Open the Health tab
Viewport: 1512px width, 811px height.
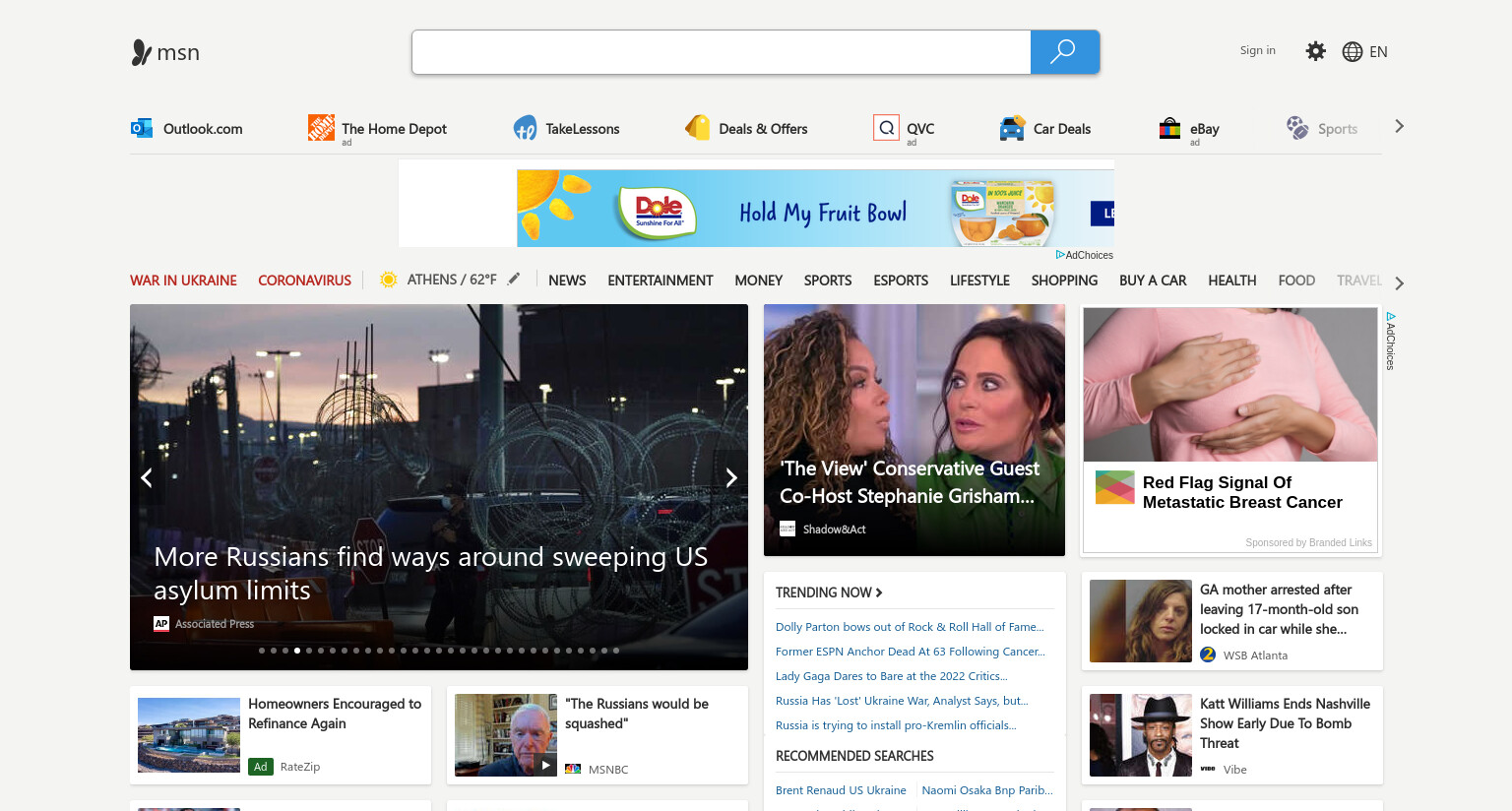coord(1232,281)
